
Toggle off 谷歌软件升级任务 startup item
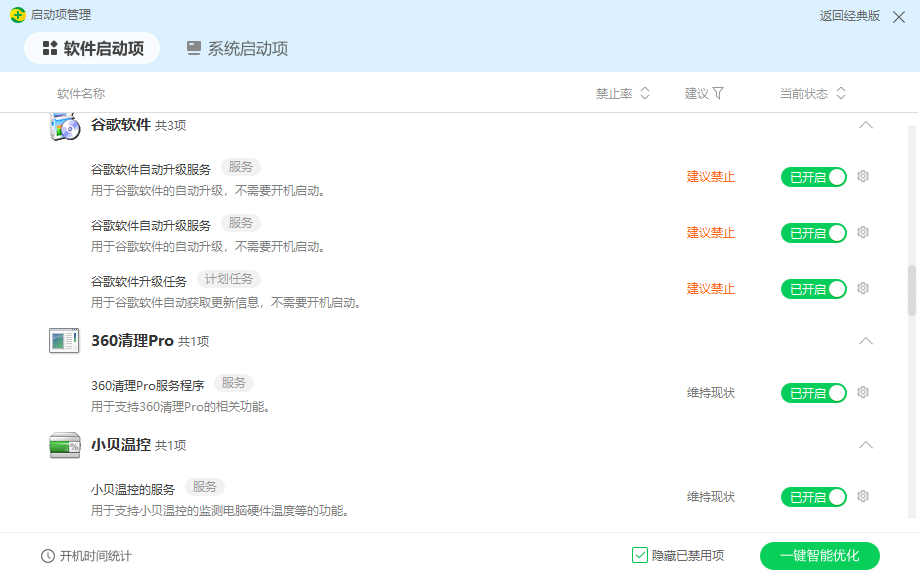point(813,288)
